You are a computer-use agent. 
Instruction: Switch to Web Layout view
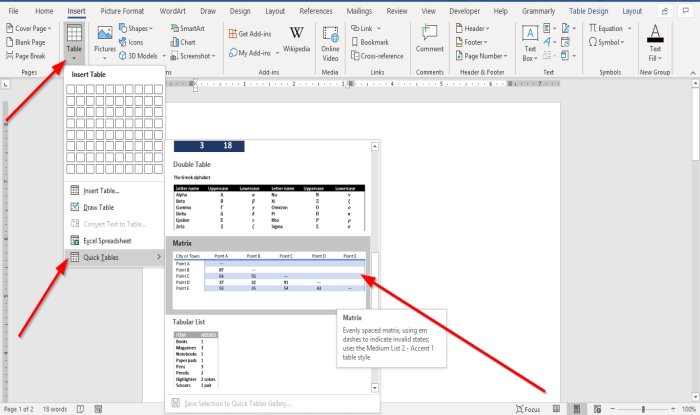597,409
